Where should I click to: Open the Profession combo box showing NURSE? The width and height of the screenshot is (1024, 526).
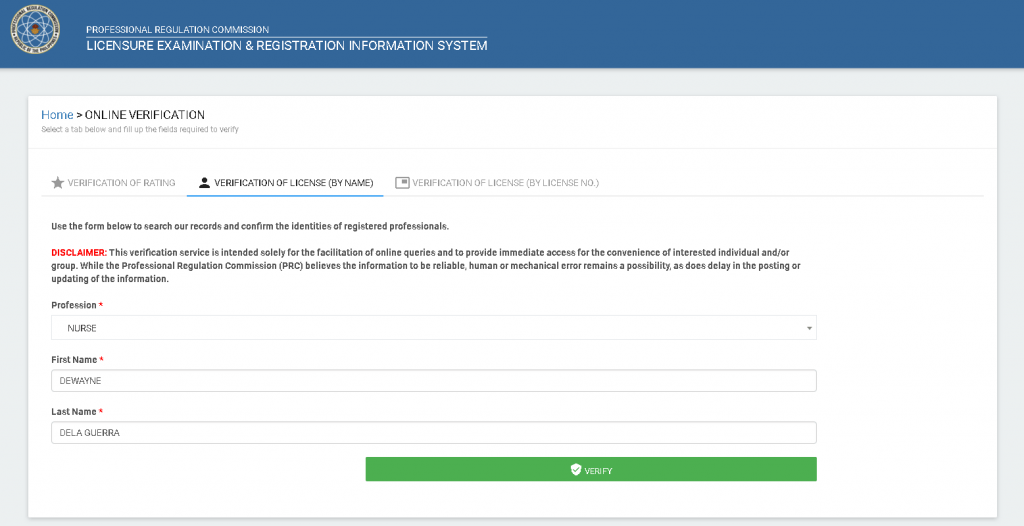[434, 328]
